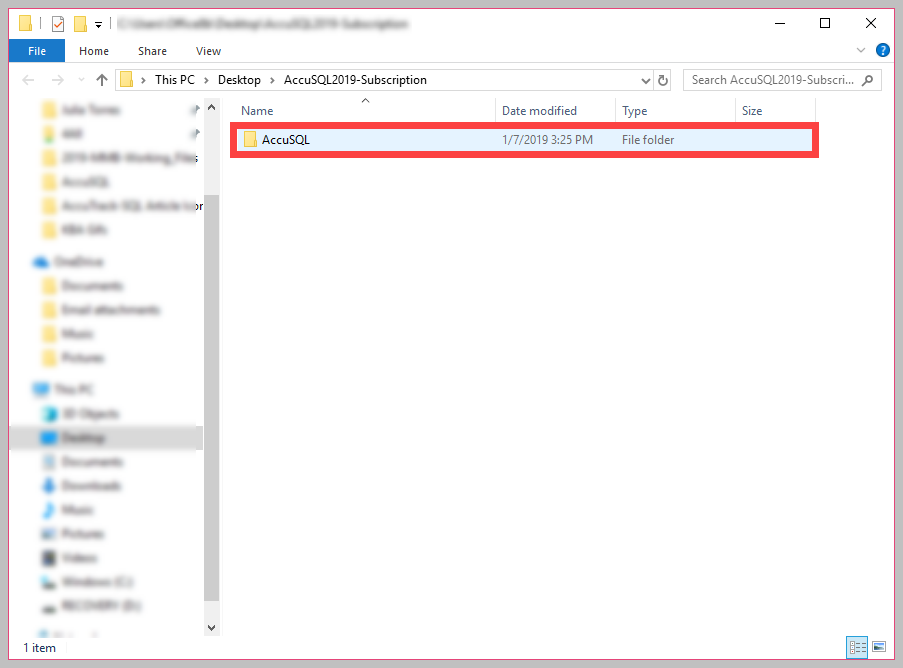This screenshot has height=668, width=903.
Task: Refresh the current folder view
Action: pyautogui.click(x=663, y=80)
